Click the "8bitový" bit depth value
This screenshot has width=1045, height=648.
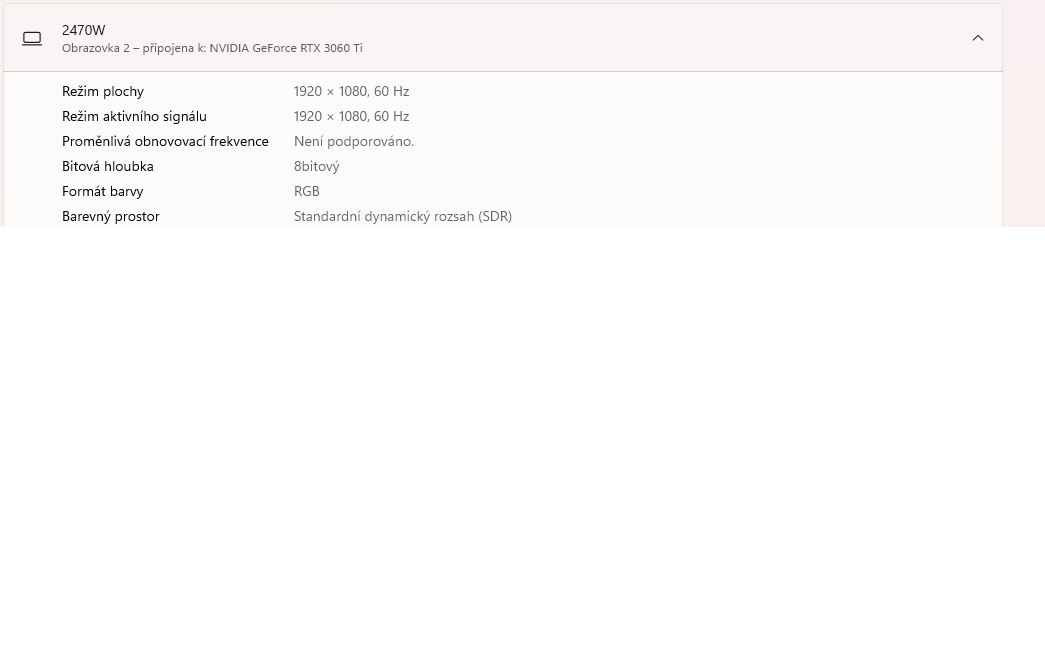coord(317,166)
